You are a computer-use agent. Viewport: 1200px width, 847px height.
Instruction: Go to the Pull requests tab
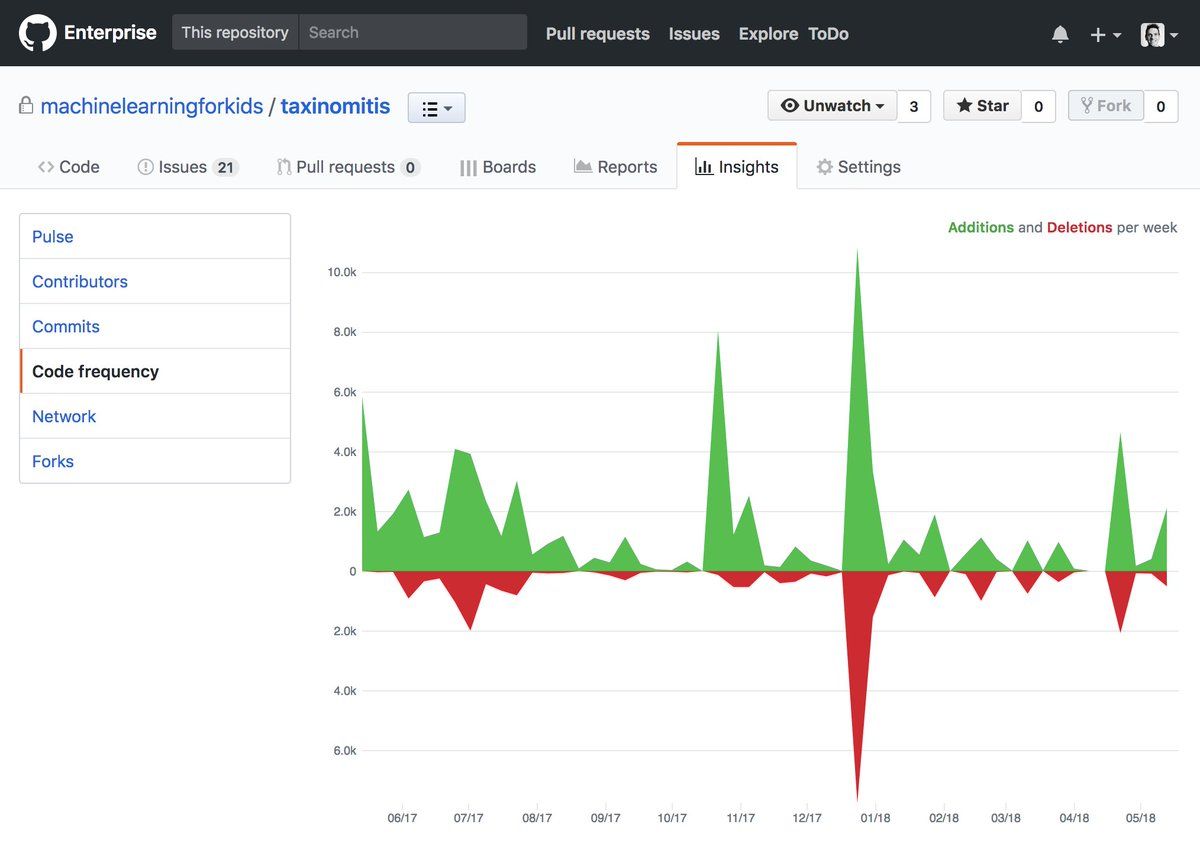(347, 167)
